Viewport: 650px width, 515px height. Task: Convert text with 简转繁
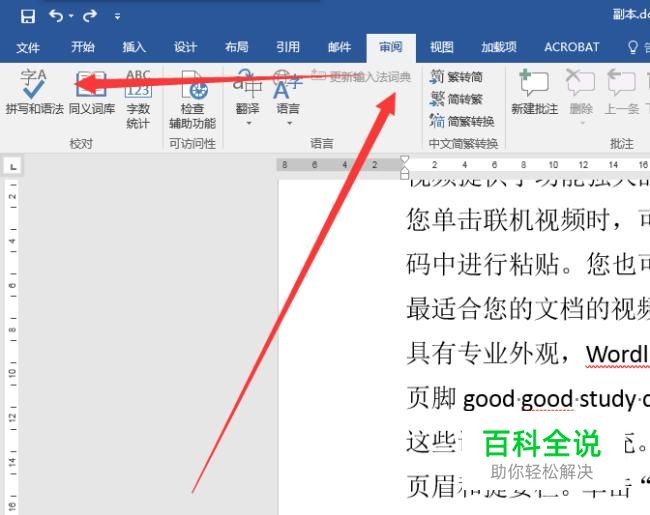pyautogui.click(x=456, y=99)
